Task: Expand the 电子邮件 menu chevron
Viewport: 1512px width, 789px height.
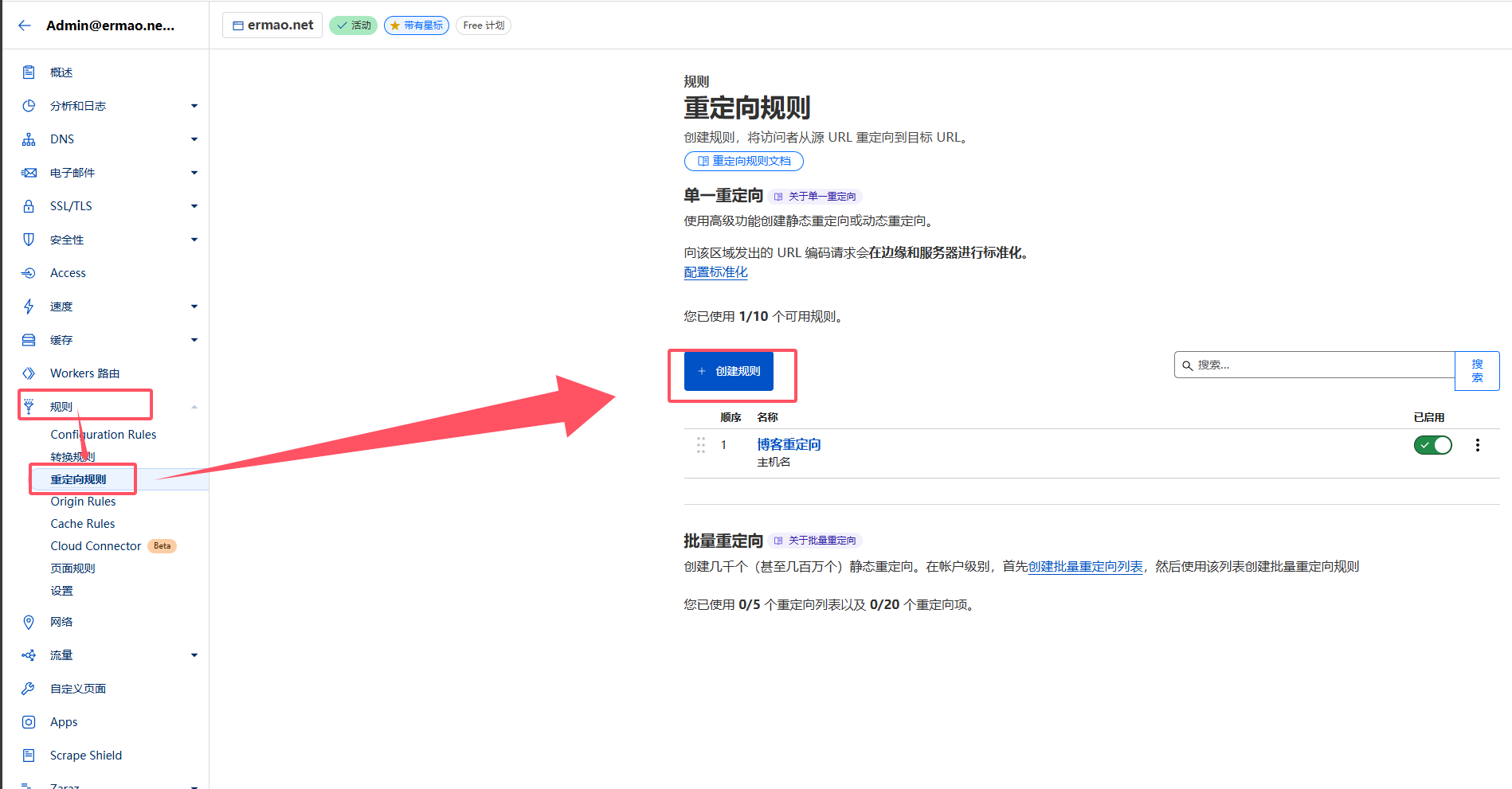Action: pos(194,173)
